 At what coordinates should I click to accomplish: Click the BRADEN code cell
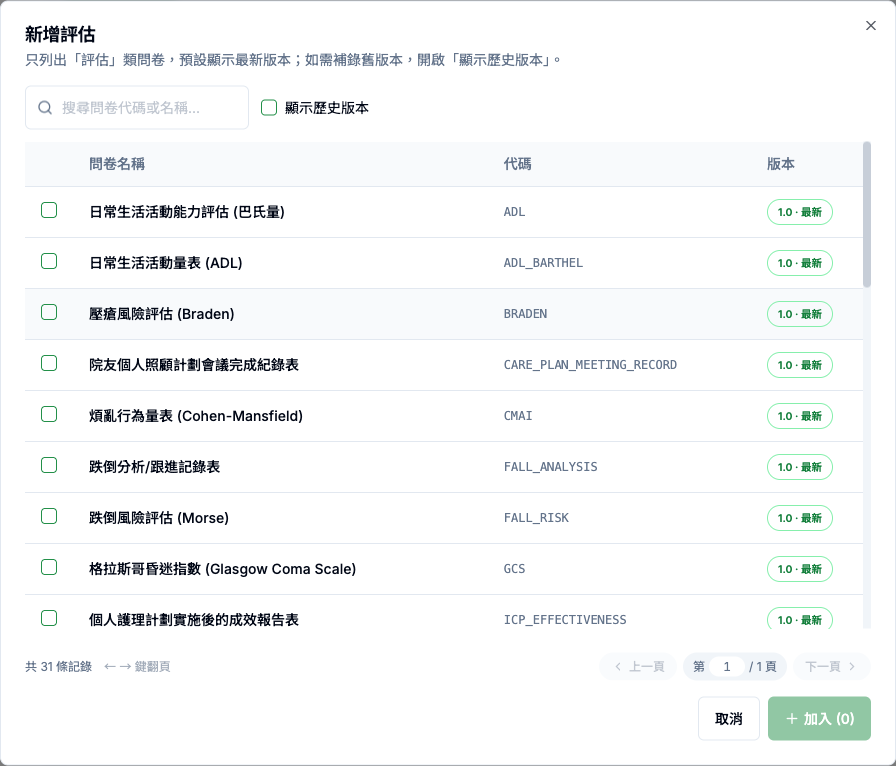[525, 314]
